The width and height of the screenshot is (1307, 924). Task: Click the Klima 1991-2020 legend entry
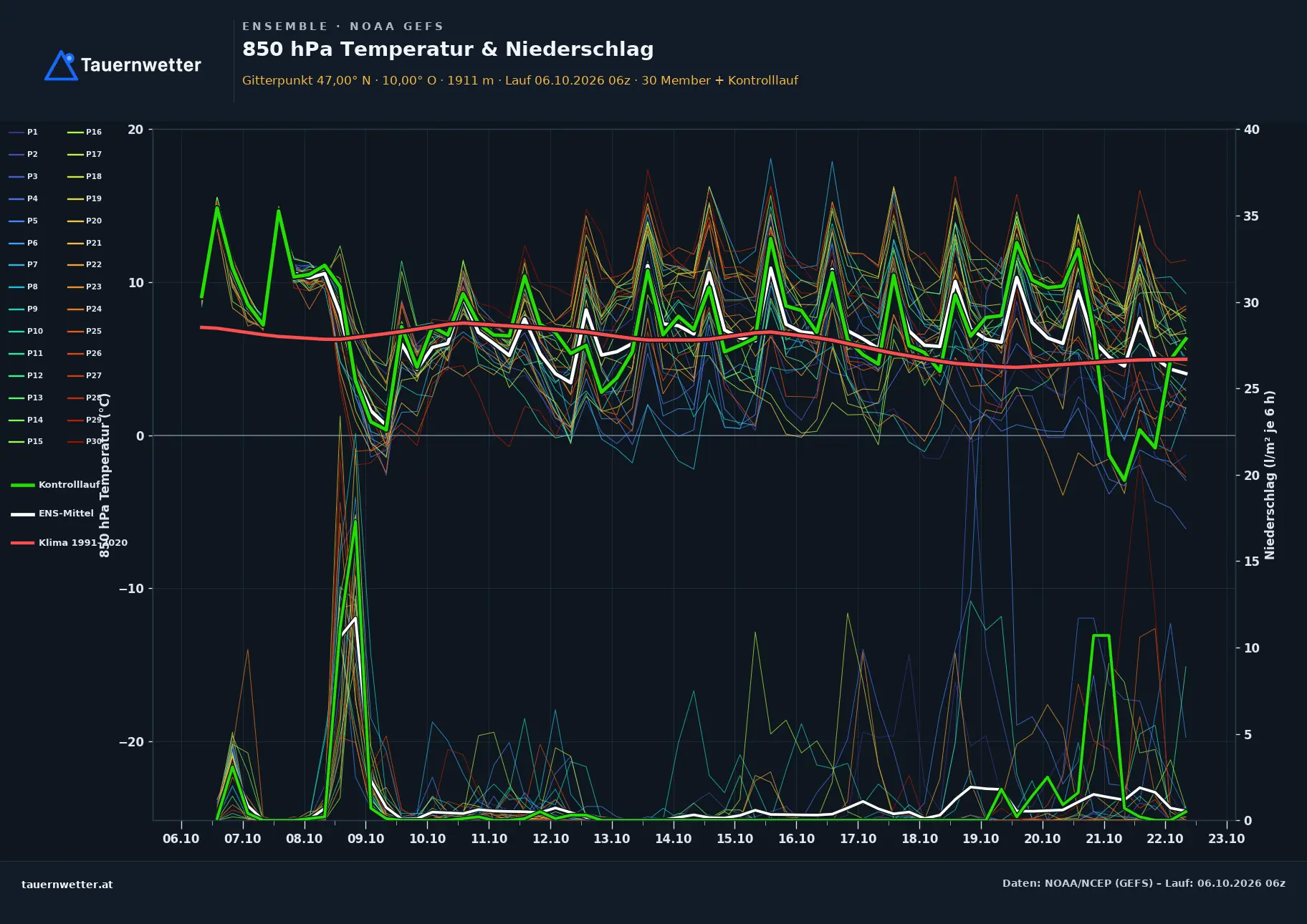(70, 542)
